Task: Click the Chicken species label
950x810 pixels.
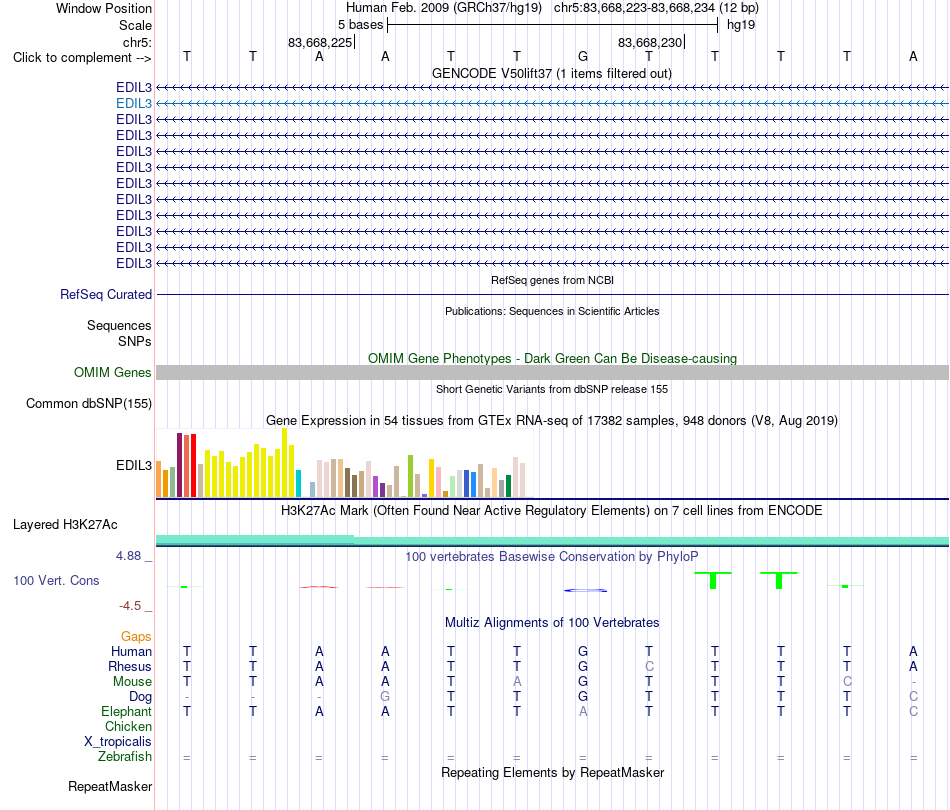Action: click(x=128, y=726)
